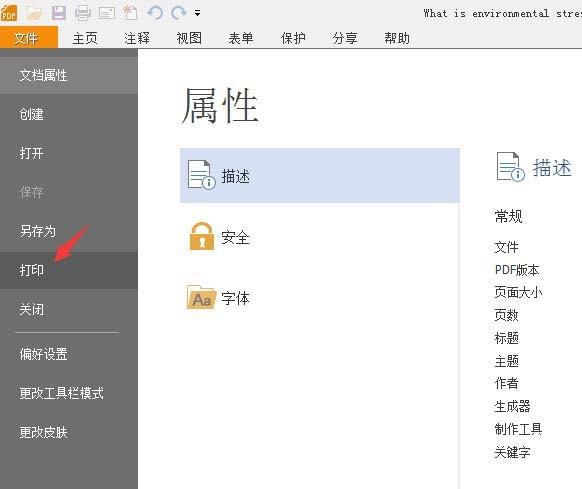Click the open folder icon in quick toolbar
The height and width of the screenshot is (489, 582).
(34, 13)
